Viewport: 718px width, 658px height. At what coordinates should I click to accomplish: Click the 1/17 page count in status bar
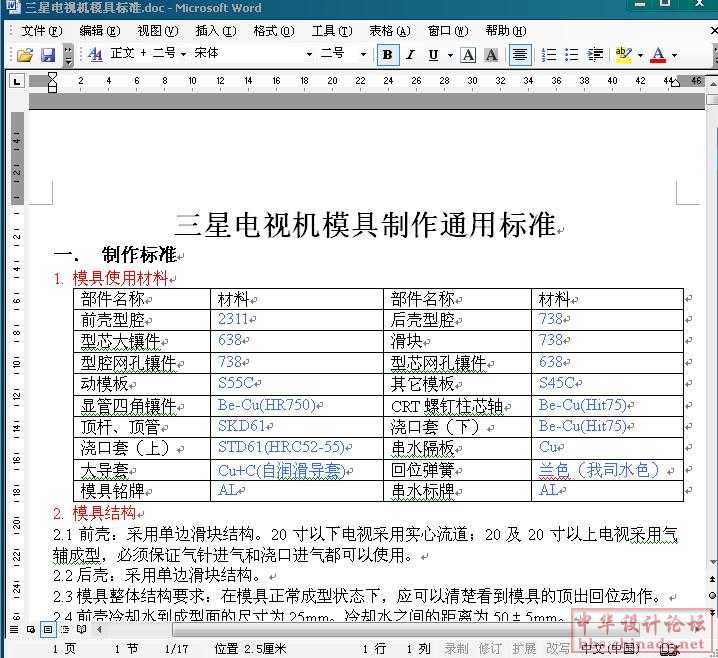(176, 649)
